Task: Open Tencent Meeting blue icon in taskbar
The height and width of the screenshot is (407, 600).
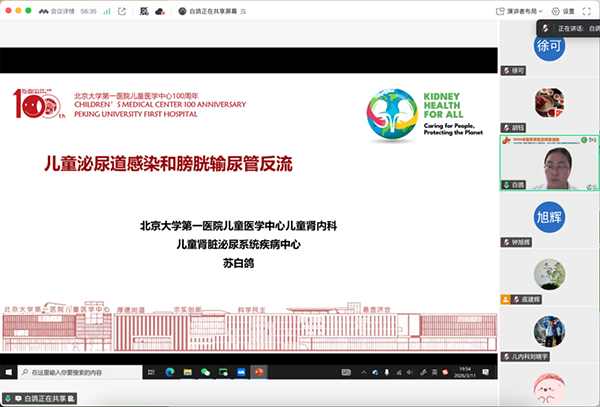Action: 241,372
